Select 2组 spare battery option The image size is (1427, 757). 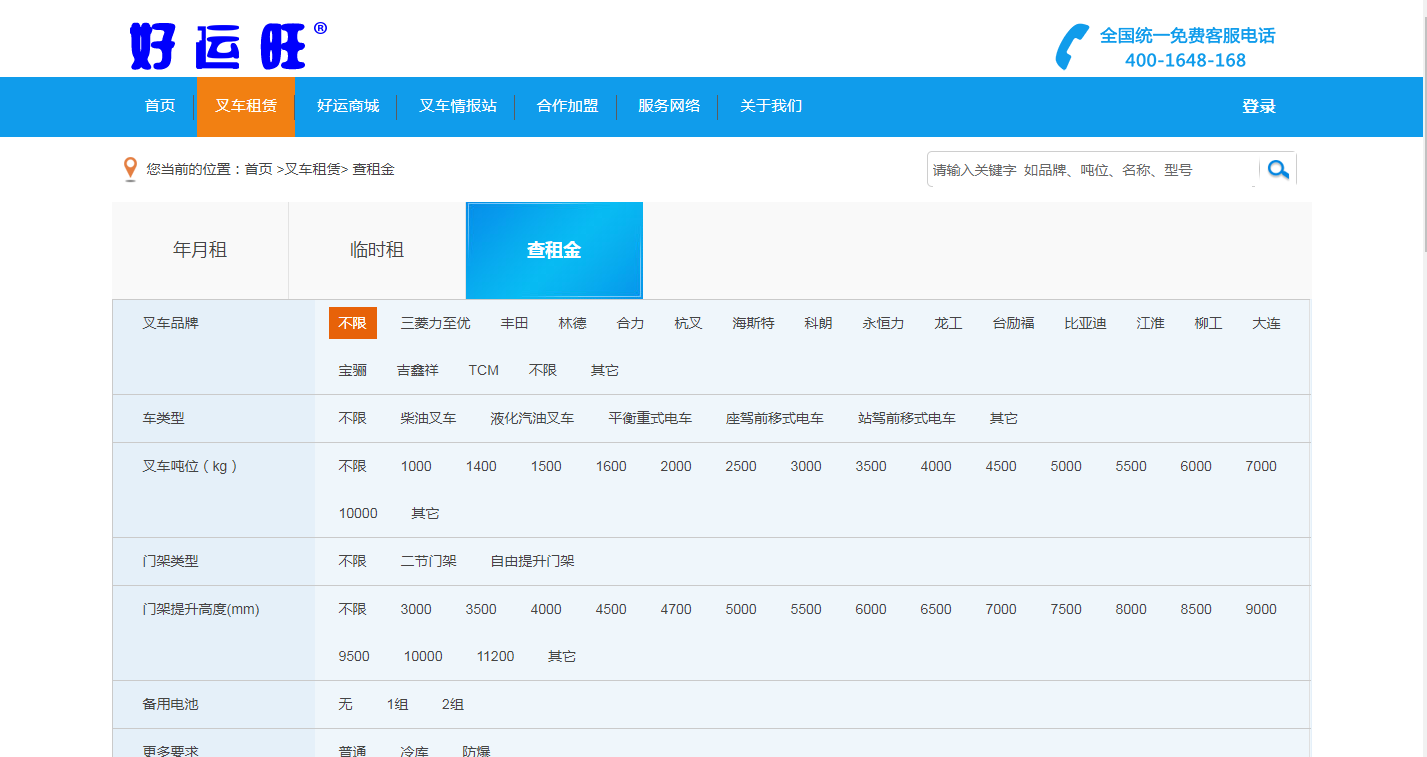pos(453,704)
